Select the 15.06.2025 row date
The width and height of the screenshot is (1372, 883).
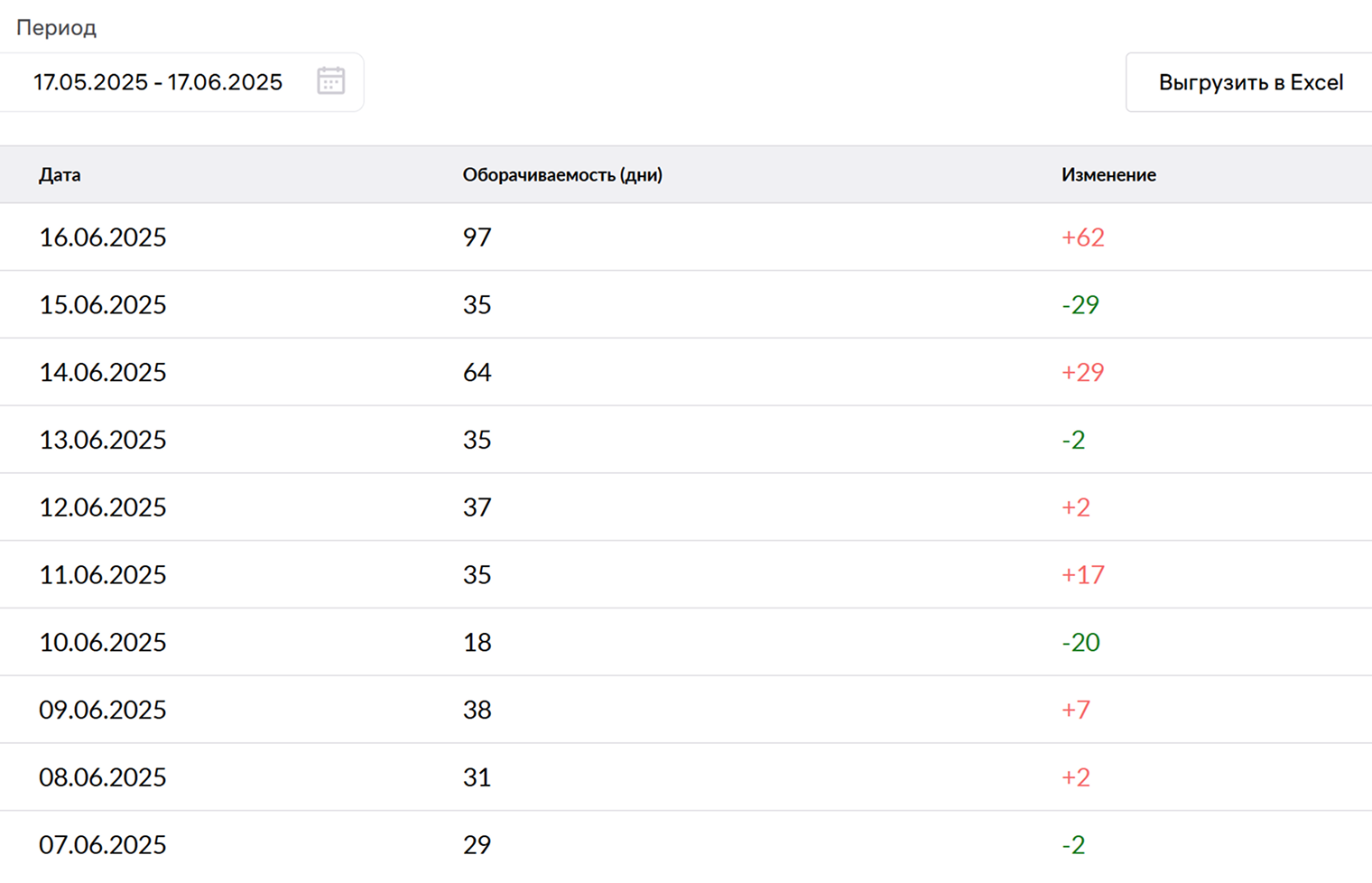pyautogui.click(x=103, y=304)
